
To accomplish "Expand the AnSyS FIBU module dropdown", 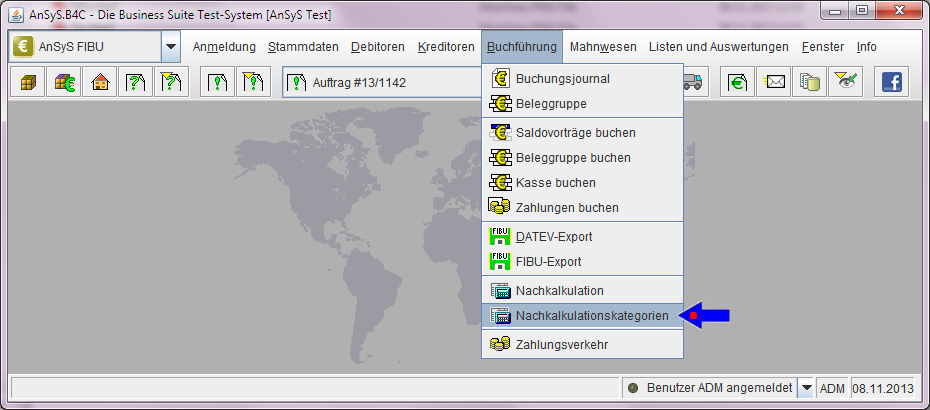I will (171, 47).
